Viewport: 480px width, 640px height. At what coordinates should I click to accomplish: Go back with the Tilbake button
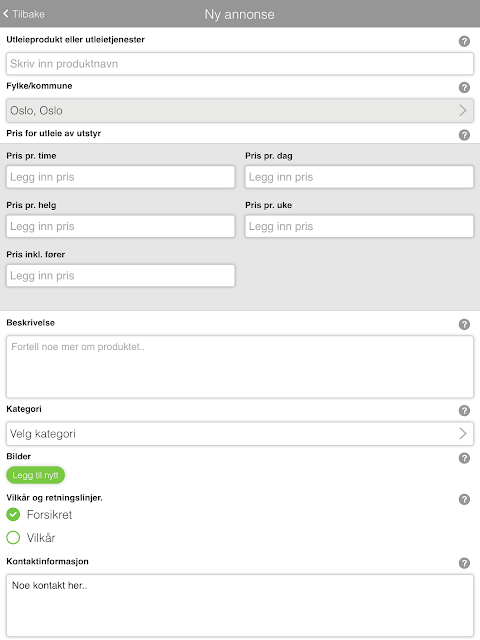(24, 14)
